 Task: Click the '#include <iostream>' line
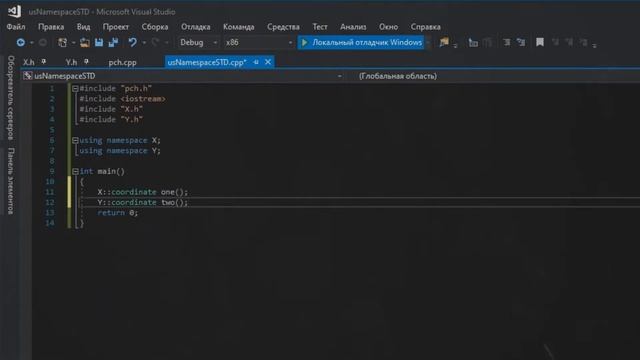tap(122, 99)
